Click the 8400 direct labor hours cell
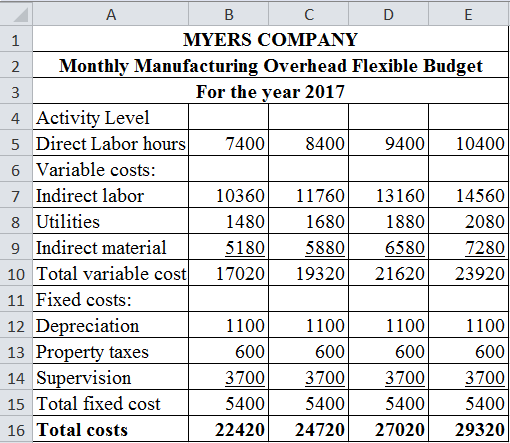 coord(309,143)
